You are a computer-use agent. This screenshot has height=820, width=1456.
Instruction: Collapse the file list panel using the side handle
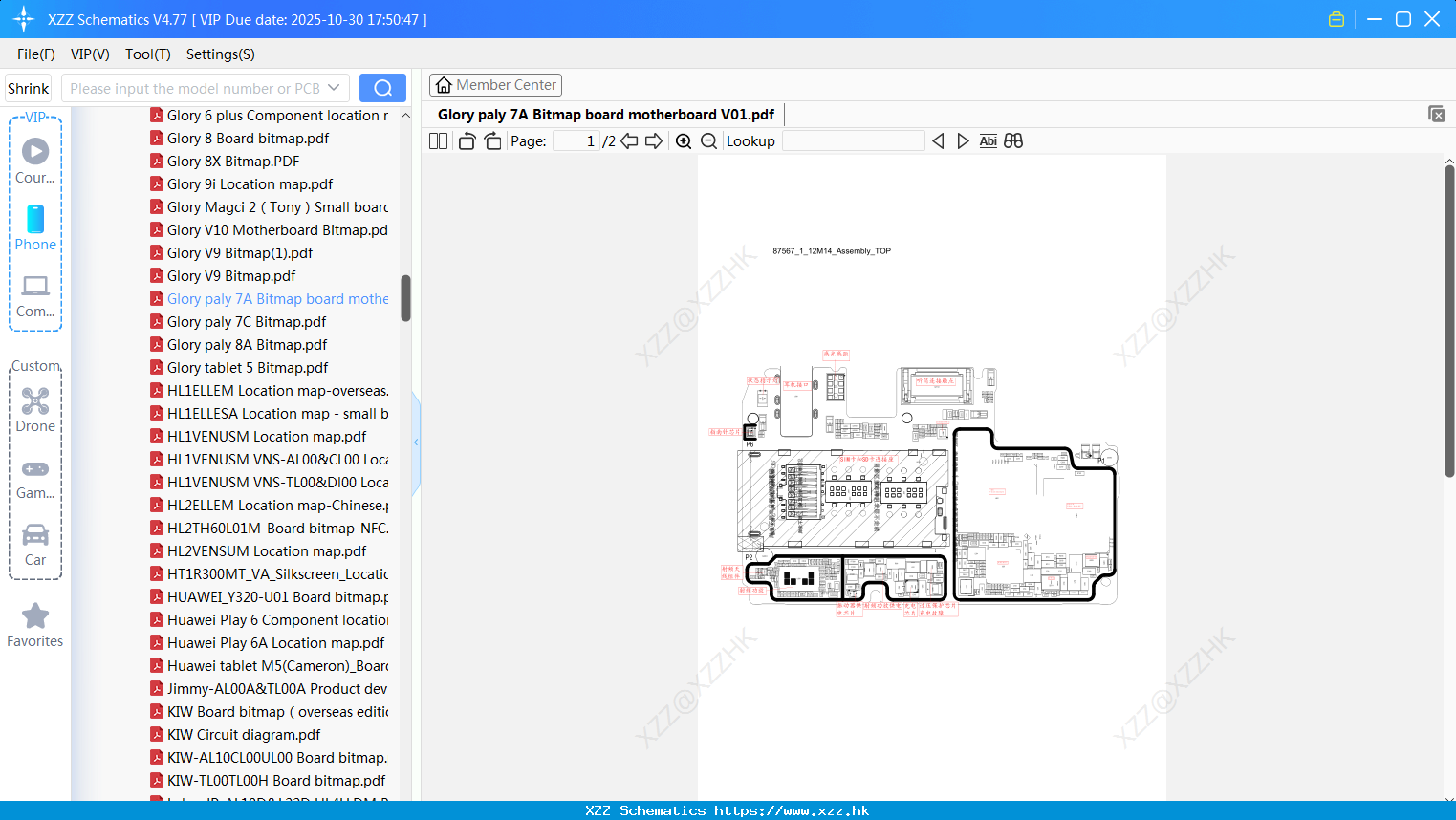coord(416,442)
